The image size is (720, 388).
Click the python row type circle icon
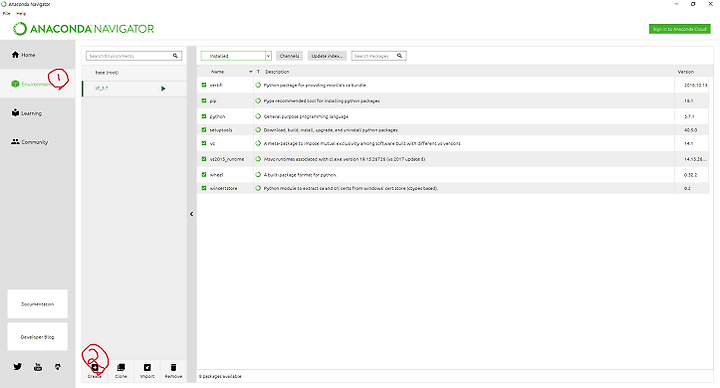(x=258, y=116)
